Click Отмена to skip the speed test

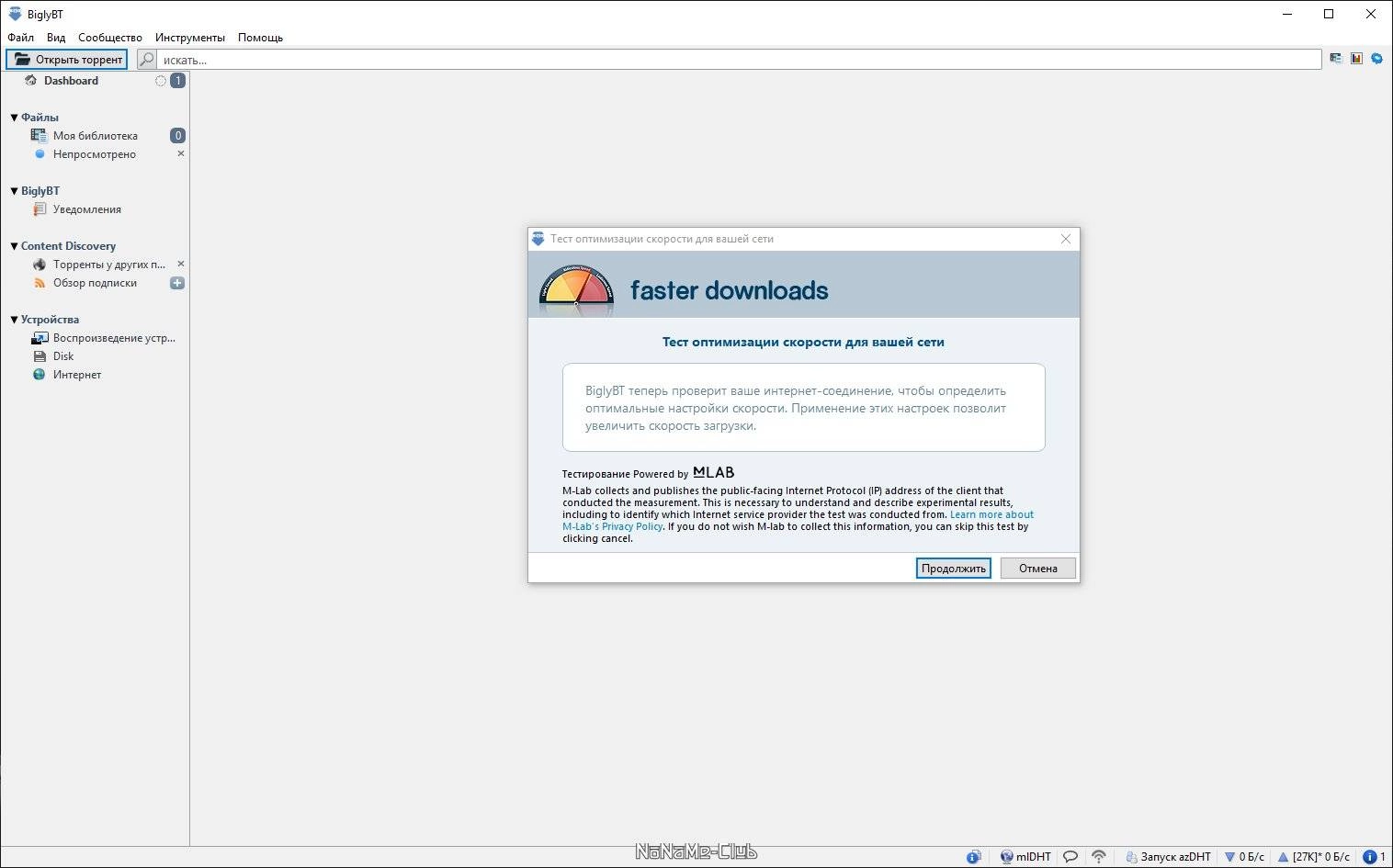(x=1038, y=569)
